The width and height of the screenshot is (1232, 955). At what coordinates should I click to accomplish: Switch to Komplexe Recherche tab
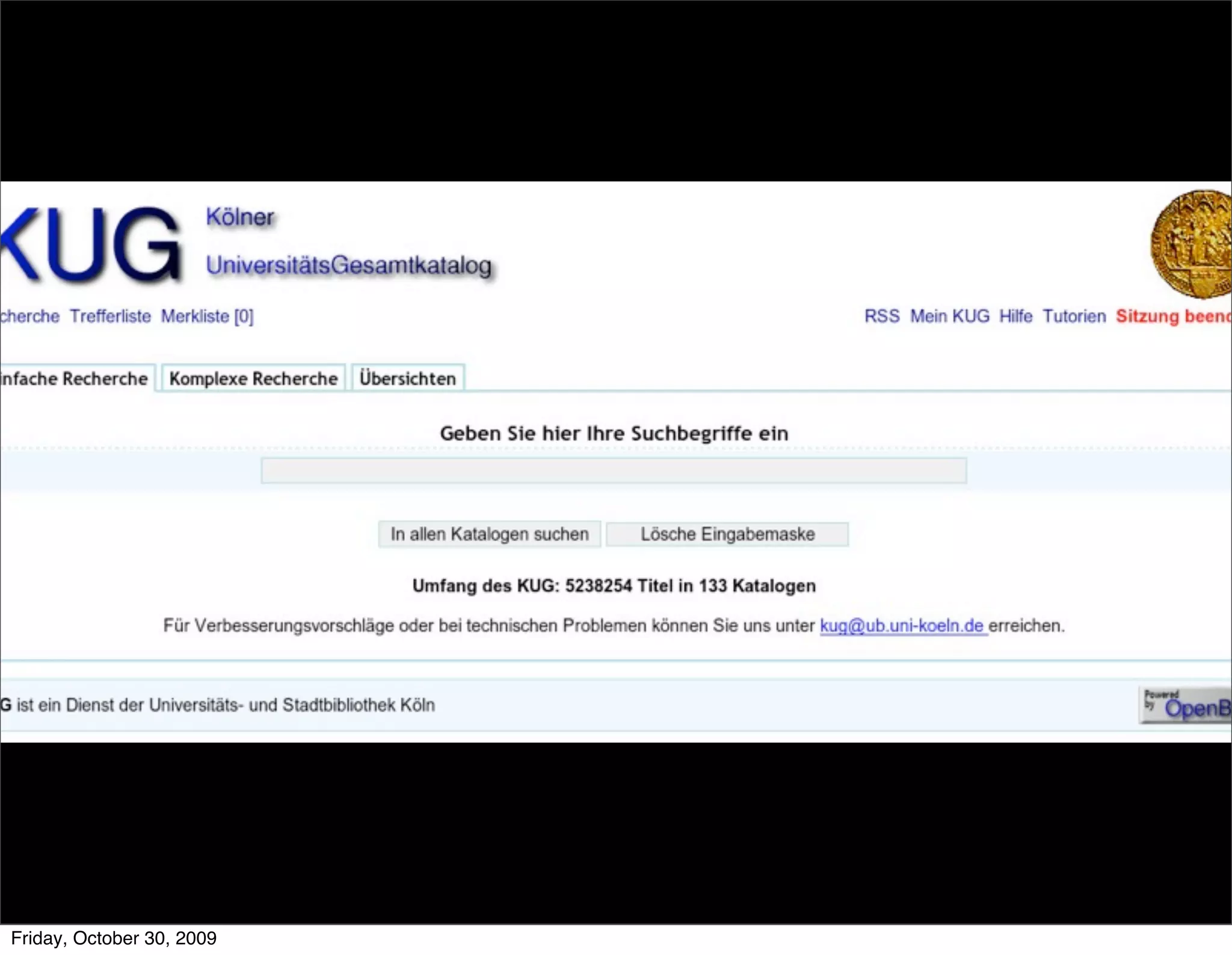coord(253,379)
